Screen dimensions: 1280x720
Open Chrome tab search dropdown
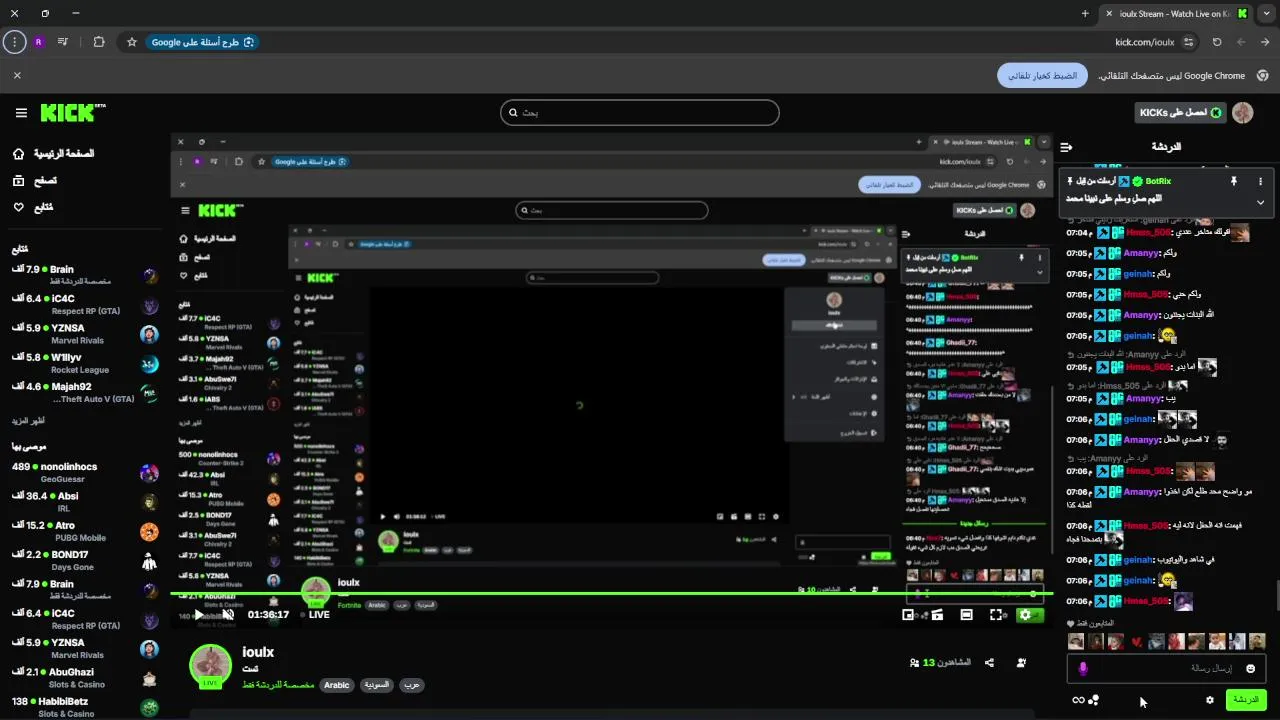click(x=1266, y=14)
